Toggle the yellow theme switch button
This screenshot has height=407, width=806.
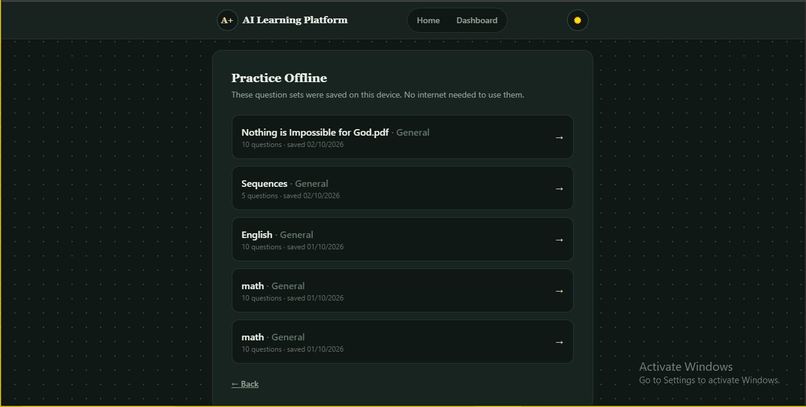(577, 21)
